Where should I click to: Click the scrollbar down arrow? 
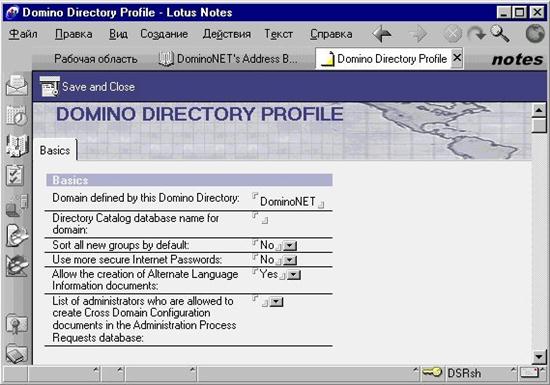point(539,357)
